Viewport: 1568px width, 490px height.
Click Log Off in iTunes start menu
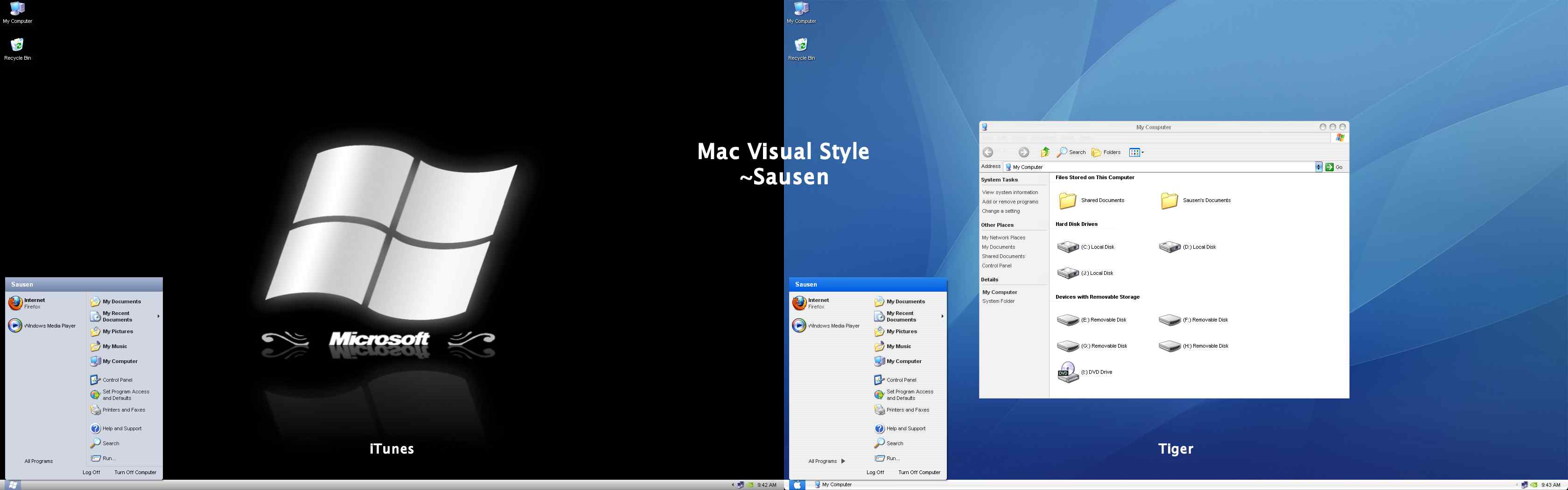(x=91, y=472)
